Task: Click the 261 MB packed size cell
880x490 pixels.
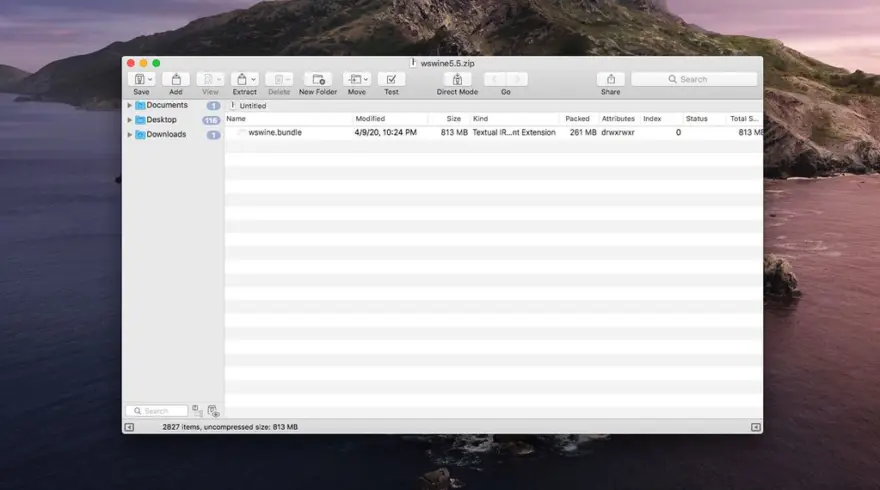Action: [583, 132]
